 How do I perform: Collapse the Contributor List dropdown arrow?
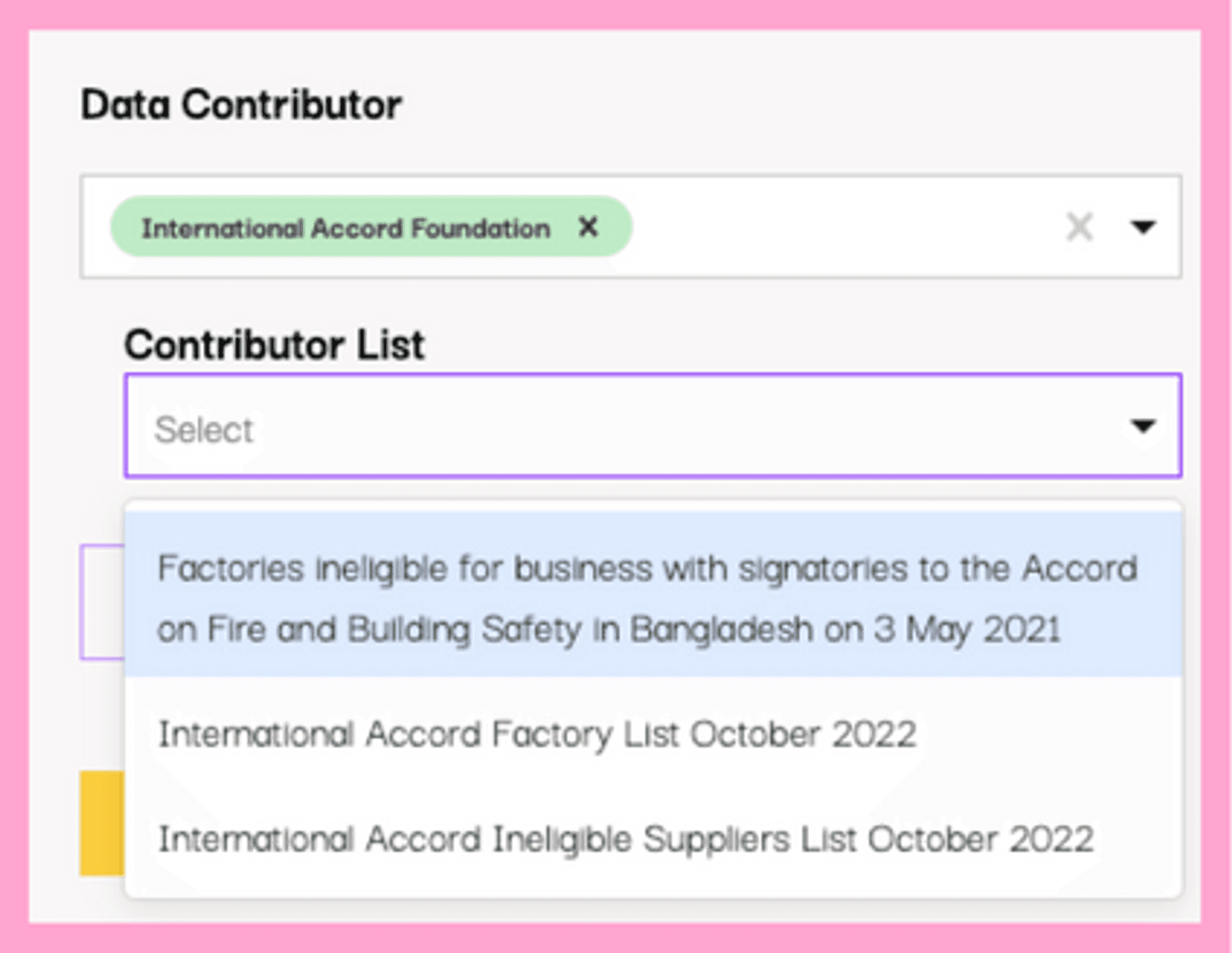click(1142, 426)
